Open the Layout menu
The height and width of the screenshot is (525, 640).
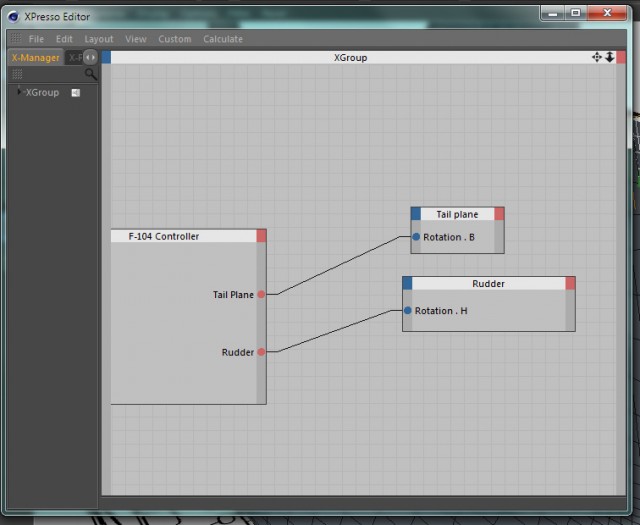98,39
